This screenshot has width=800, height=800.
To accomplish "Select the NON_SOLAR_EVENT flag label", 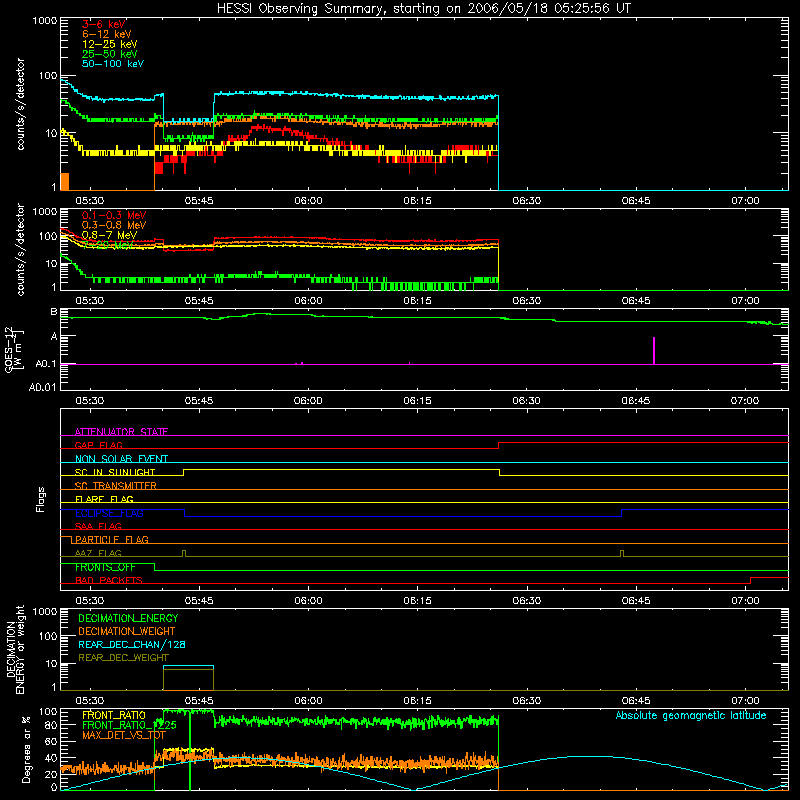I will [121, 459].
